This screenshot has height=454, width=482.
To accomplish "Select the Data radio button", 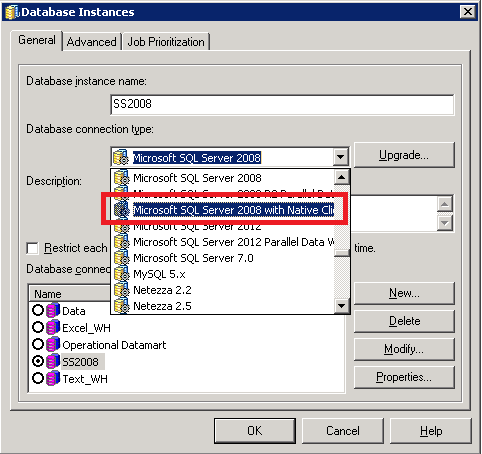I will (38, 310).
